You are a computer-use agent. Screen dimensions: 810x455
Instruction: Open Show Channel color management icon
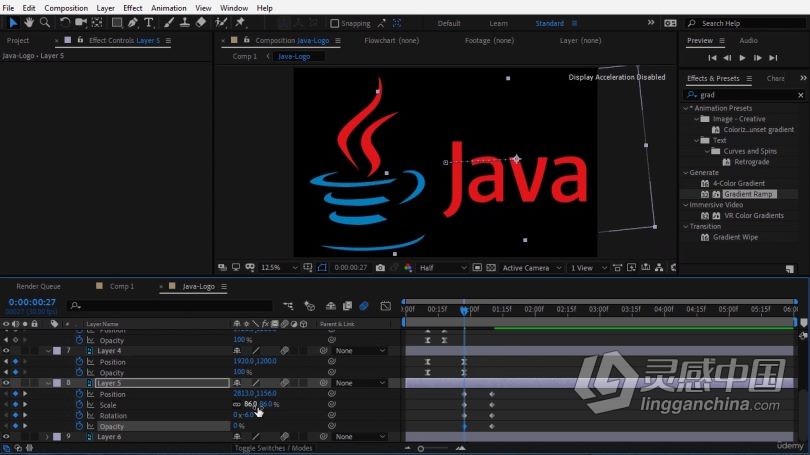click(x=408, y=268)
